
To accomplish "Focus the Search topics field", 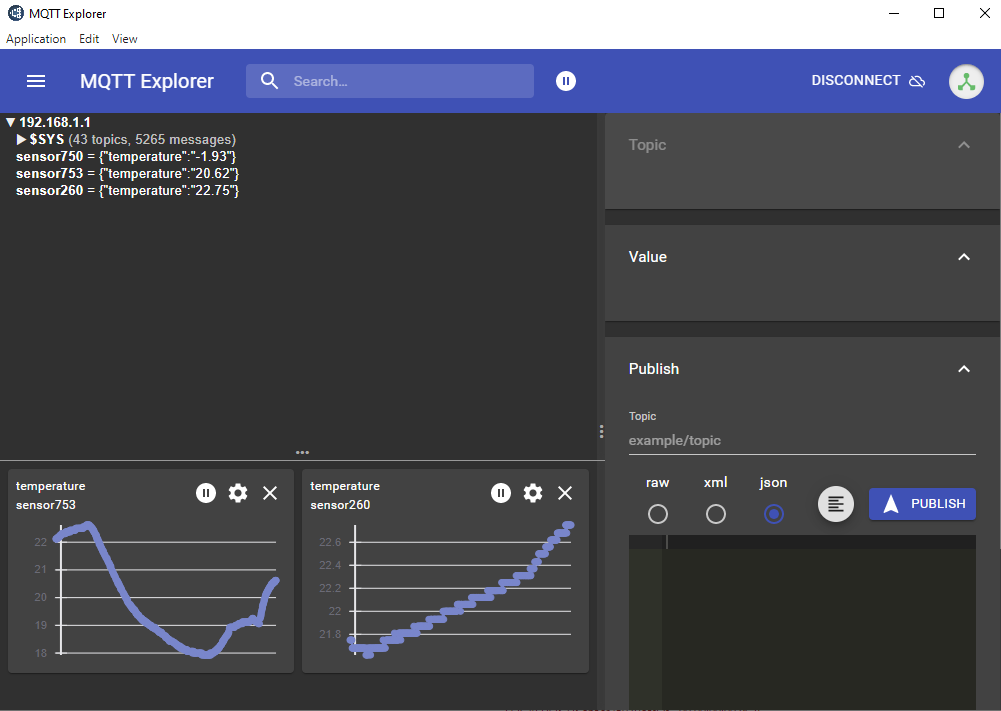I will click(x=390, y=81).
